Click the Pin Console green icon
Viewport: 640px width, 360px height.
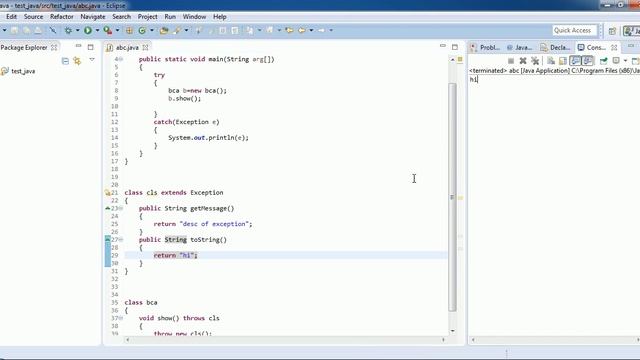point(604,61)
